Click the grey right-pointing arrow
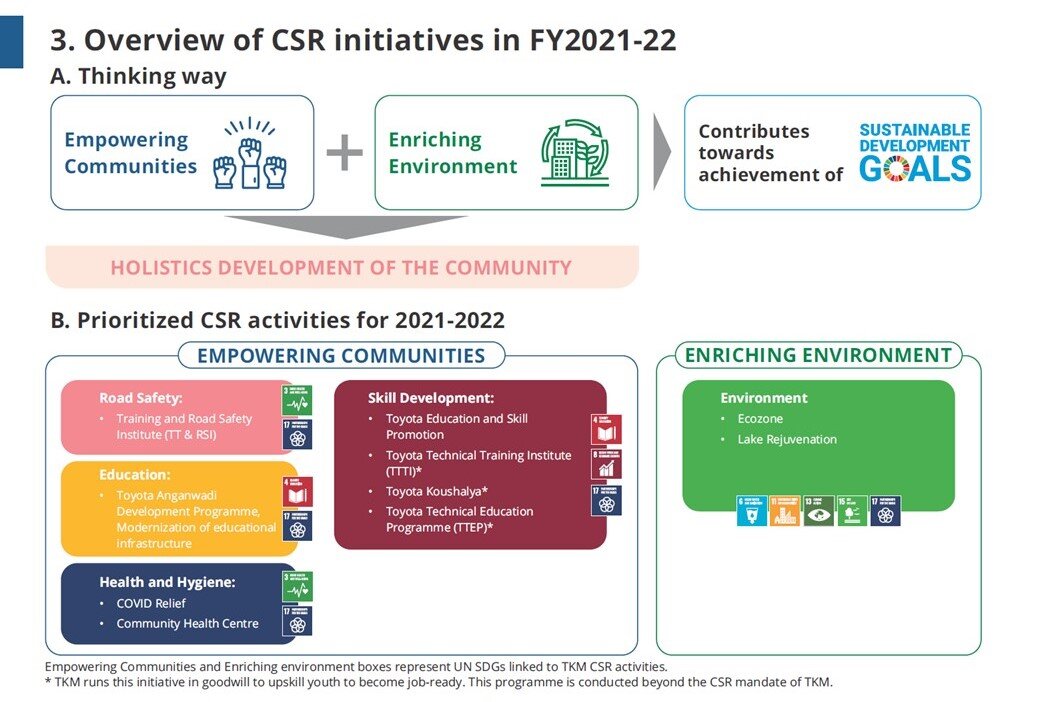The image size is (1063, 702). (x=661, y=152)
